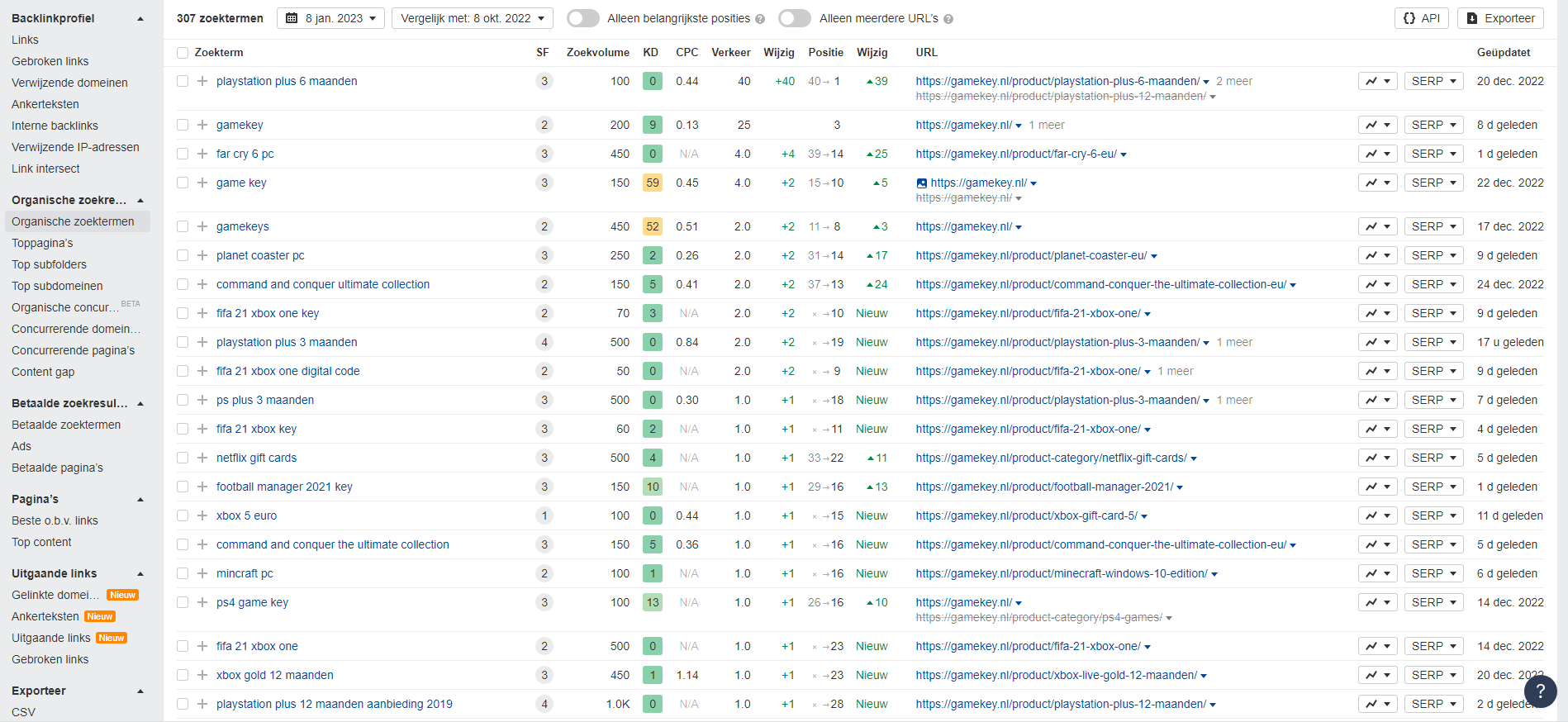Collapse the Uitgaande links sidebar section
The image size is (1568, 722).
click(x=140, y=573)
